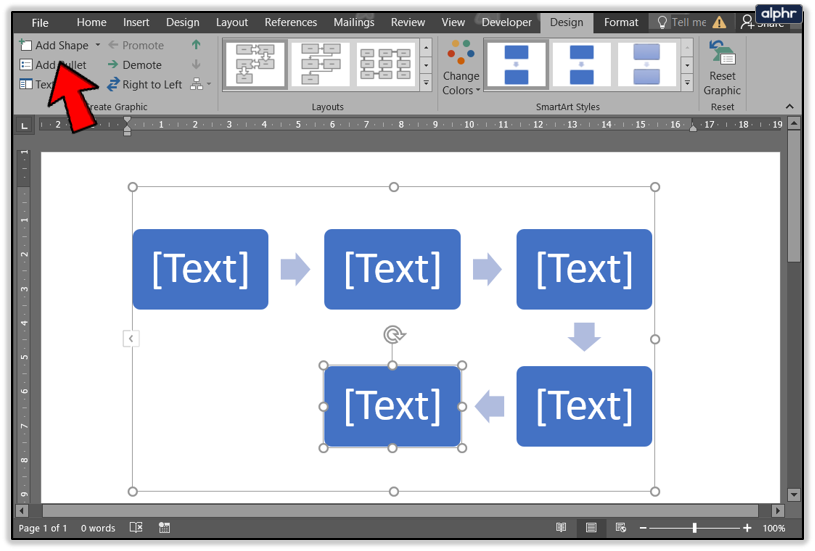Viewport: 815px width, 551px height.
Task: Click the tab stop selector on the ruler
Action: click(24, 125)
